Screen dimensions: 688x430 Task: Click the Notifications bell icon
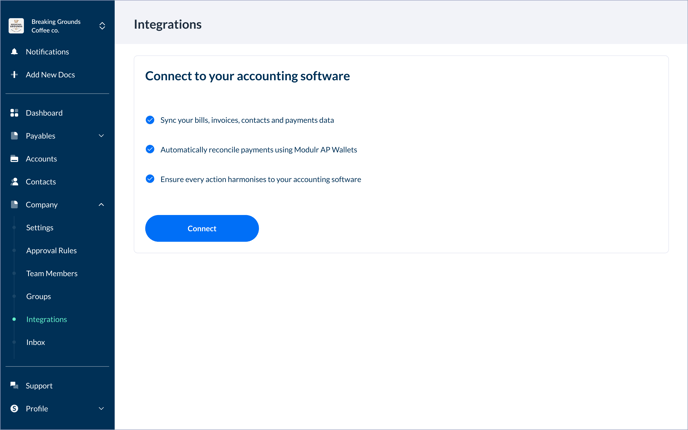tap(14, 52)
